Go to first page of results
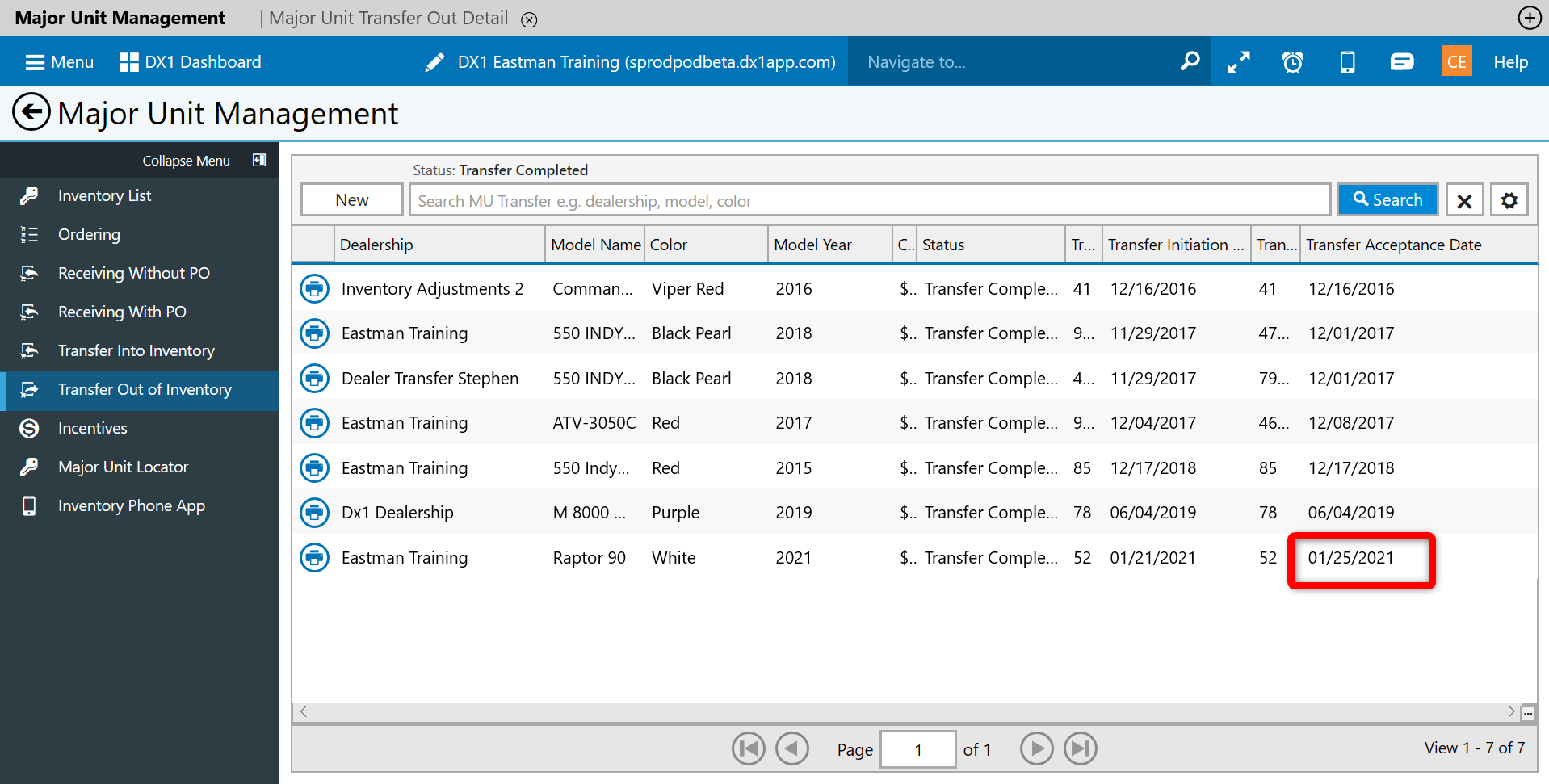 pos(748,748)
